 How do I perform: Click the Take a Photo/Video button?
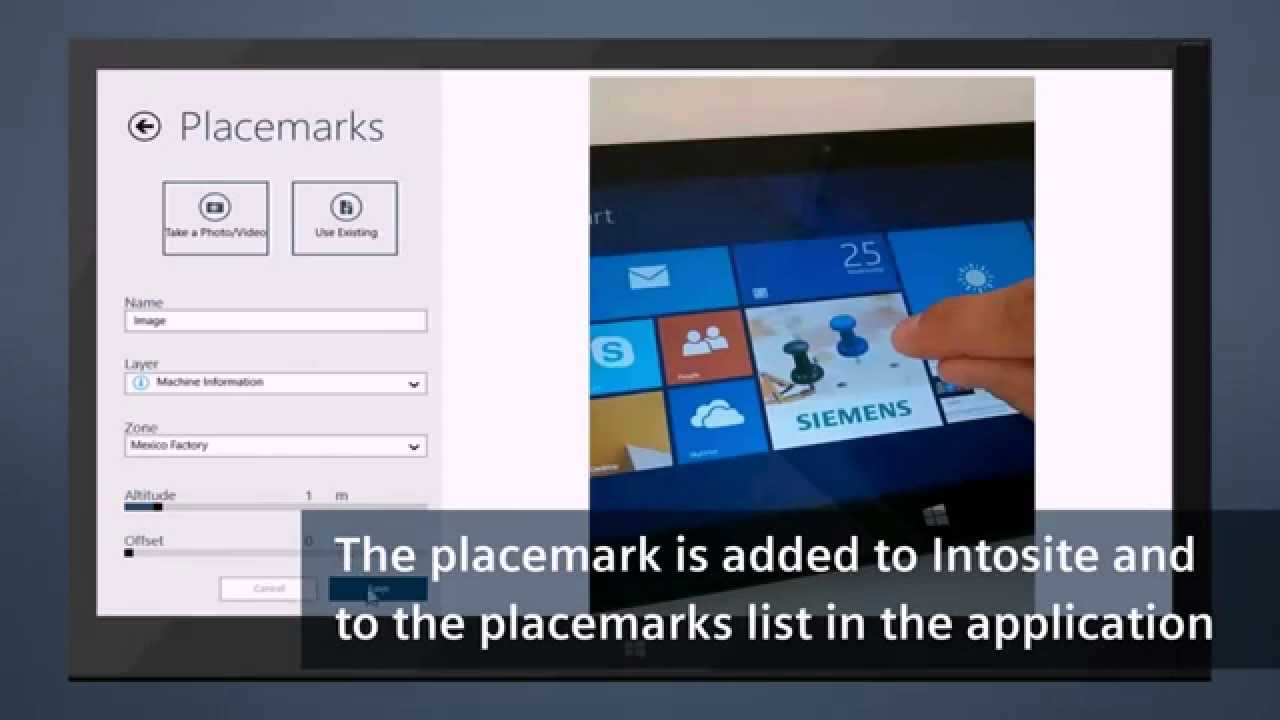215,218
